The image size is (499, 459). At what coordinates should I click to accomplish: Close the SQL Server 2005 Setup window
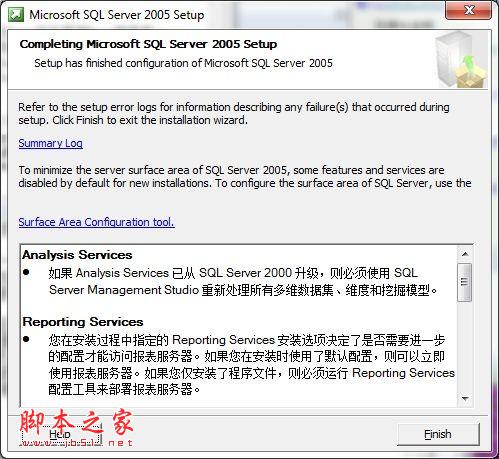[x=468, y=10]
